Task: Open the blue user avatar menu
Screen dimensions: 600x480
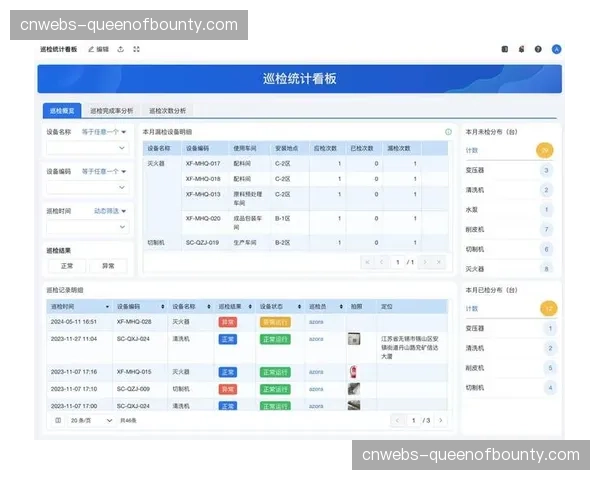Action: [556, 49]
